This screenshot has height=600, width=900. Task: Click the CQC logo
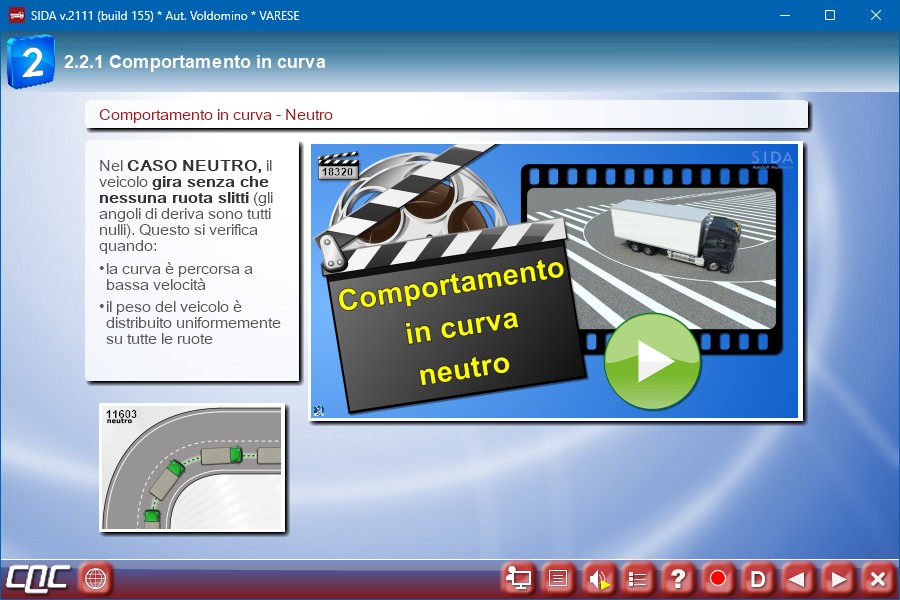point(38,578)
